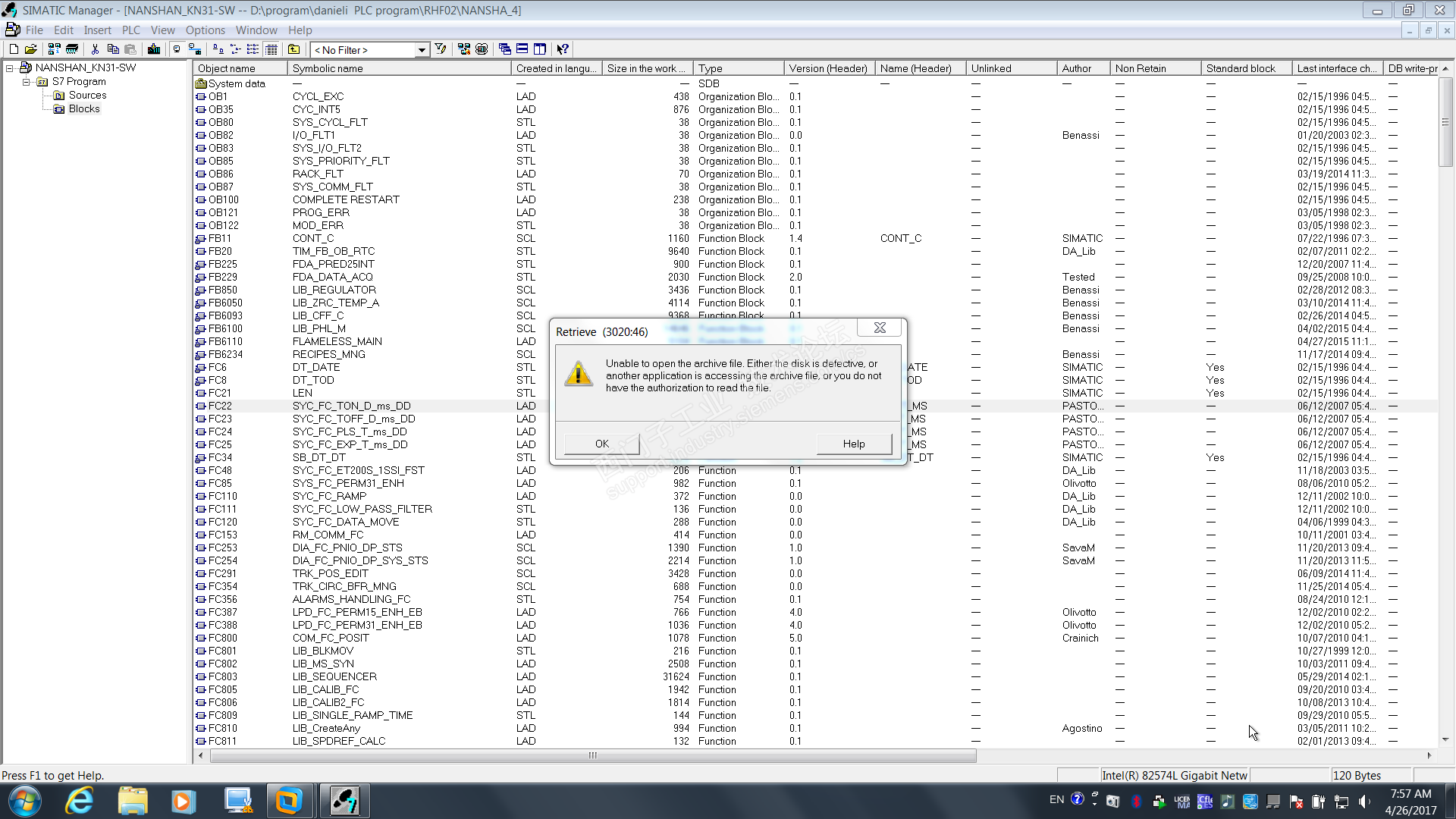The height and width of the screenshot is (819, 1456).
Task: Click the horizontal scrollbar thumb
Action: 592,755
